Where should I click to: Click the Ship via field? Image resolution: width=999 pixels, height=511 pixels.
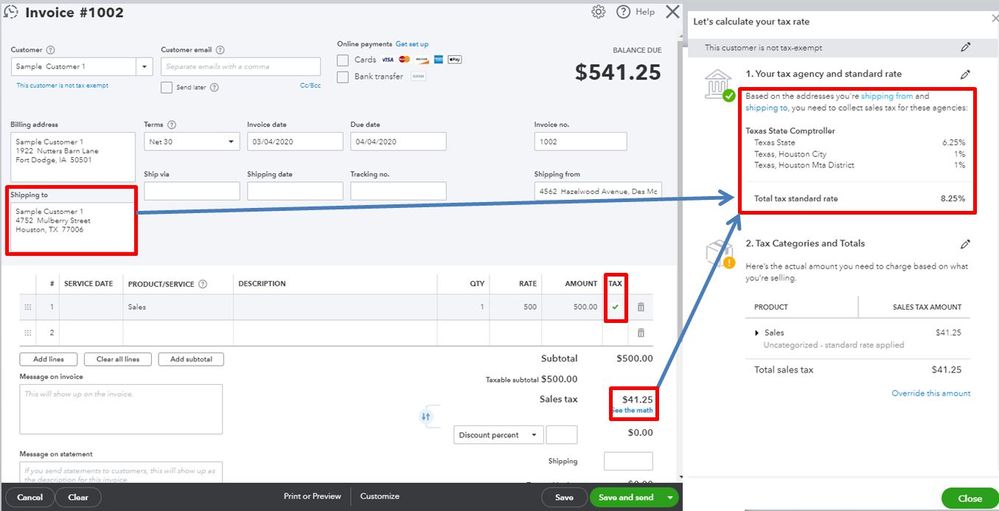pyautogui.click(x=192, y=191)
